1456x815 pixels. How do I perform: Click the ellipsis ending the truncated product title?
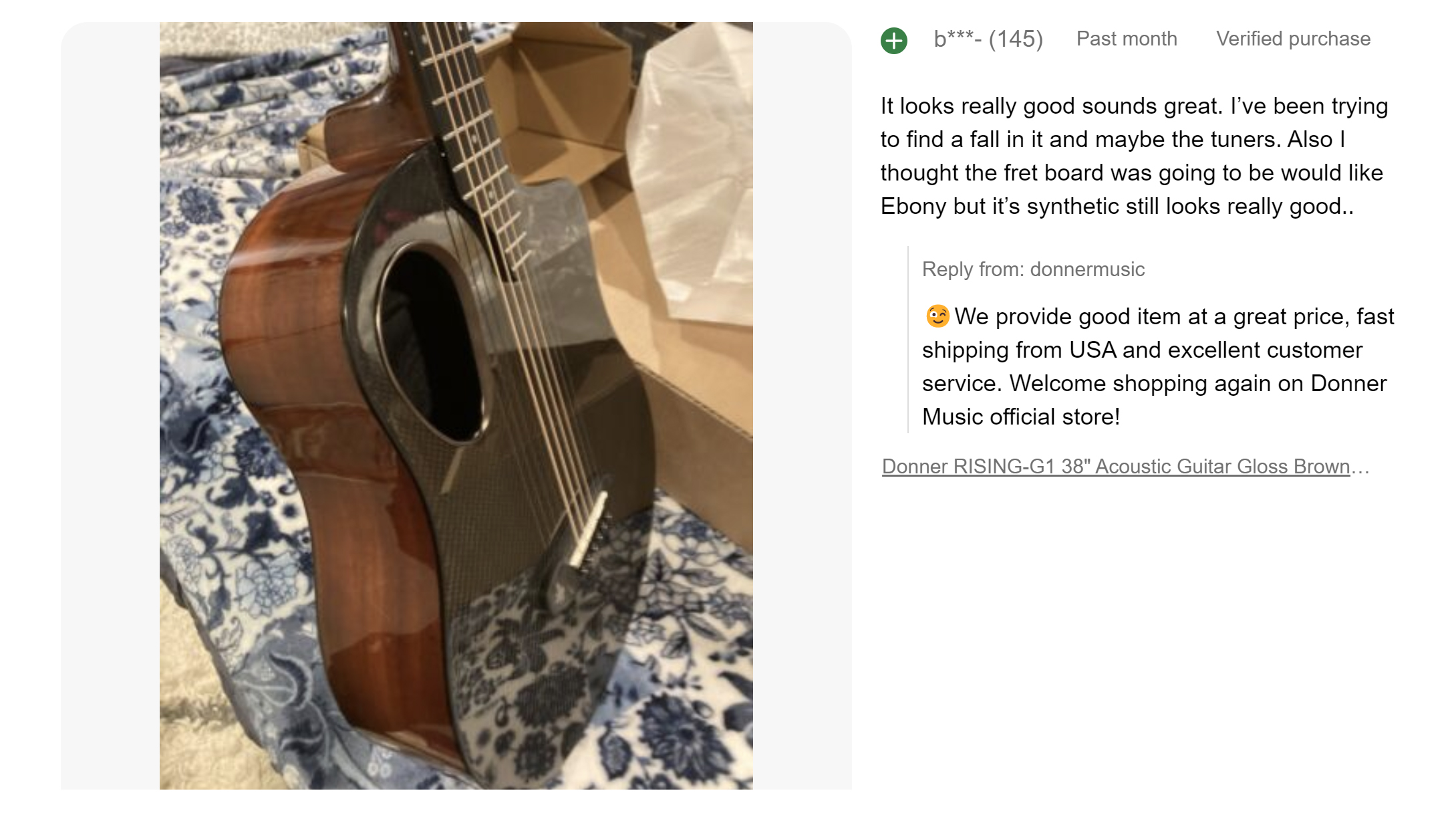pos(1360,466)
